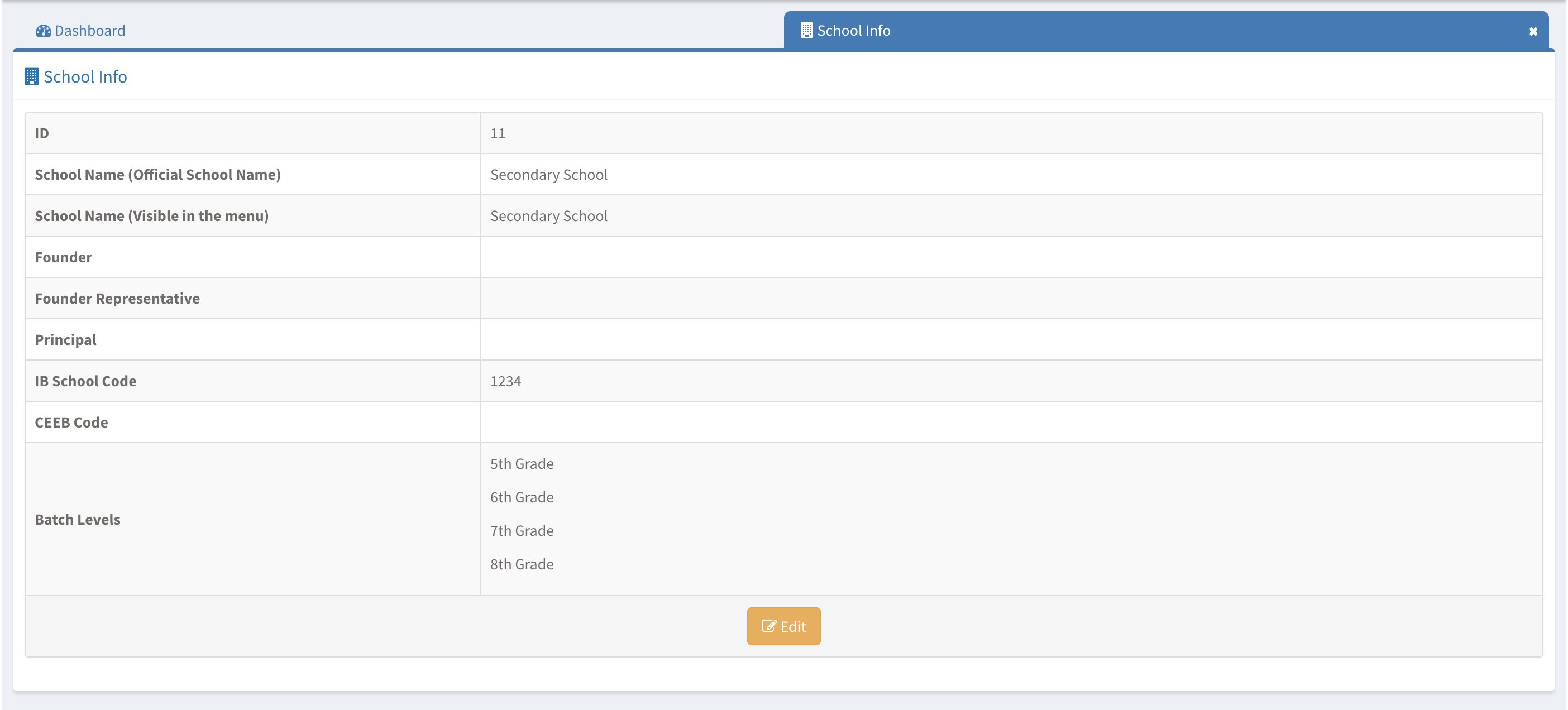Click the menu-visible school name value

coord(548,216)
